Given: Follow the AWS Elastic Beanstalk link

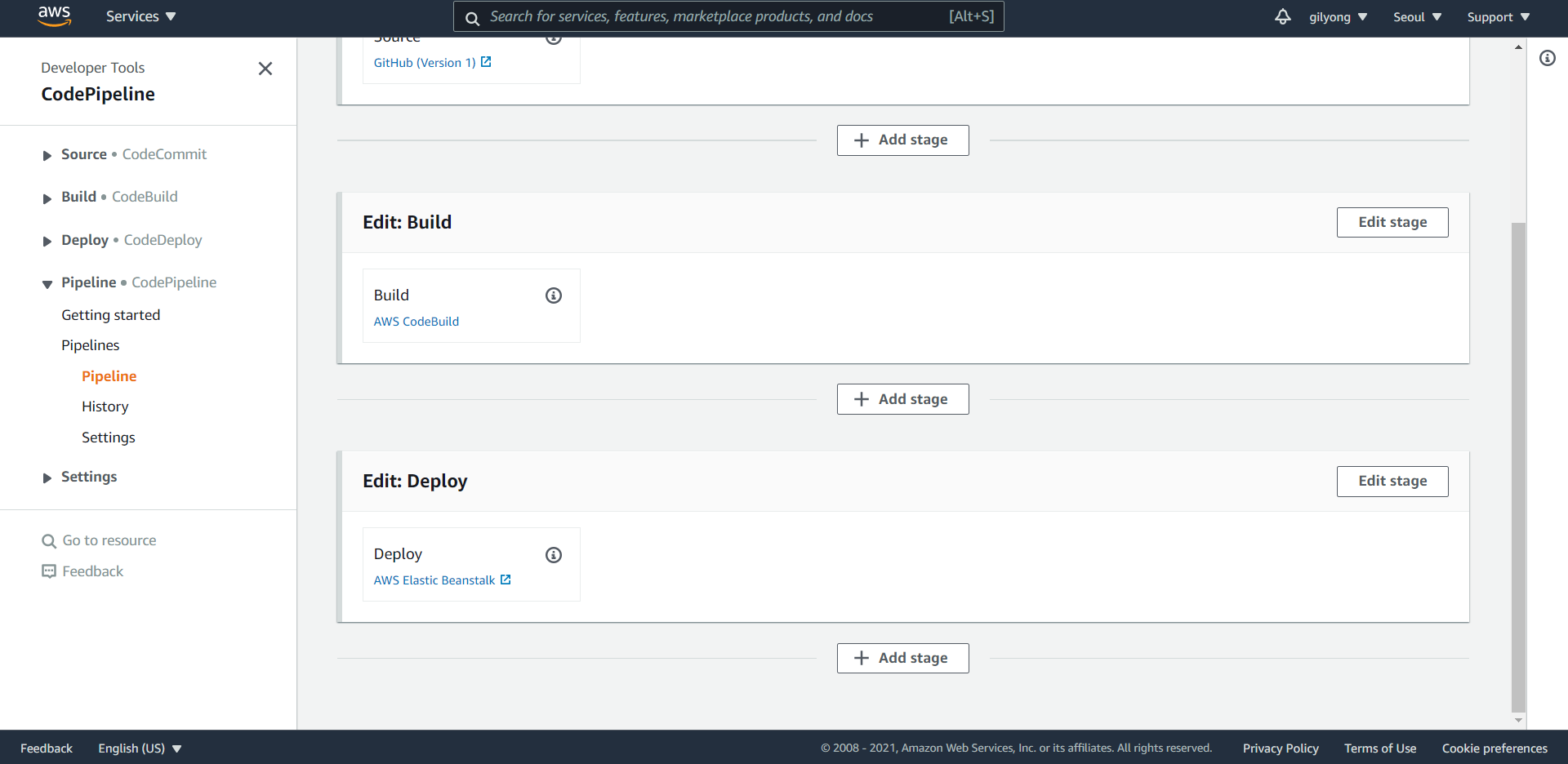Looking at the screenshot, I should pos(434,580).
